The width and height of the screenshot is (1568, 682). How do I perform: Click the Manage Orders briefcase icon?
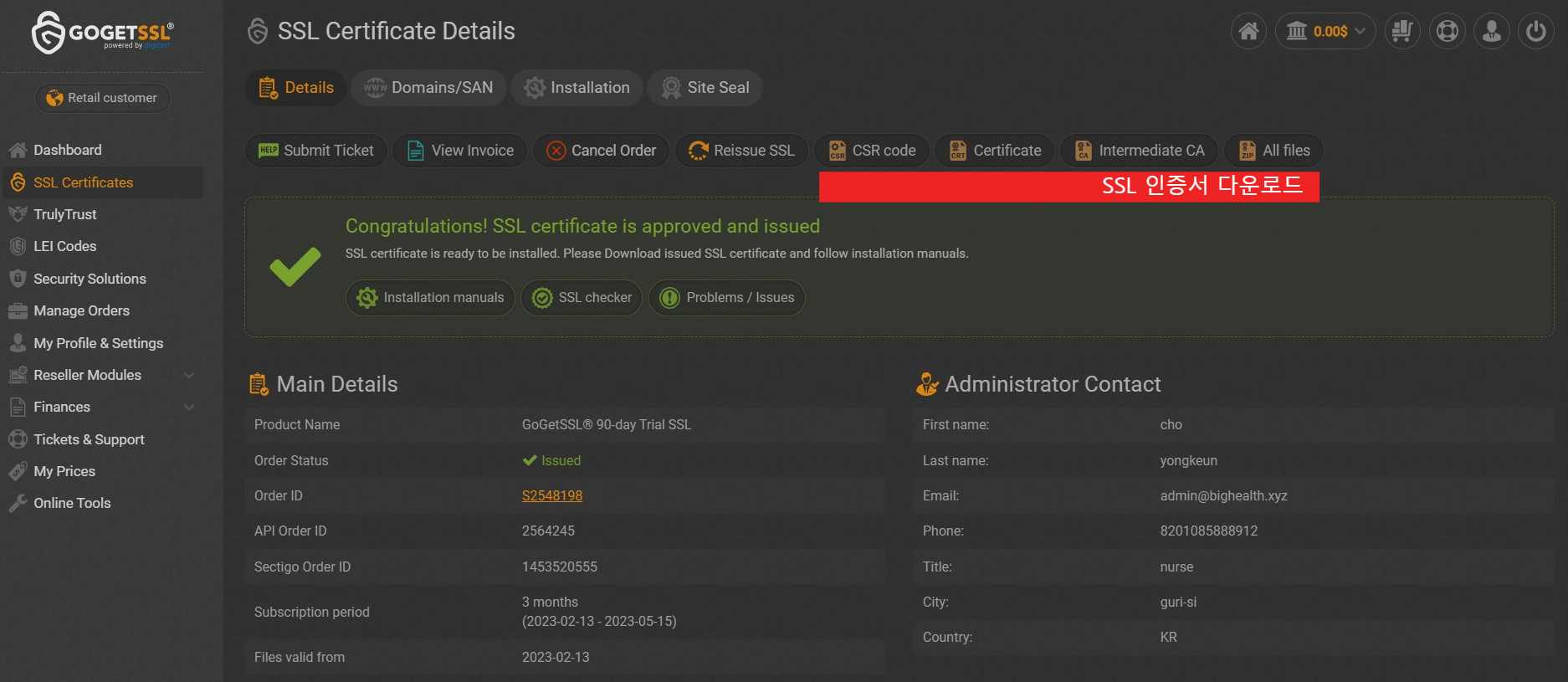pos(18,311)
